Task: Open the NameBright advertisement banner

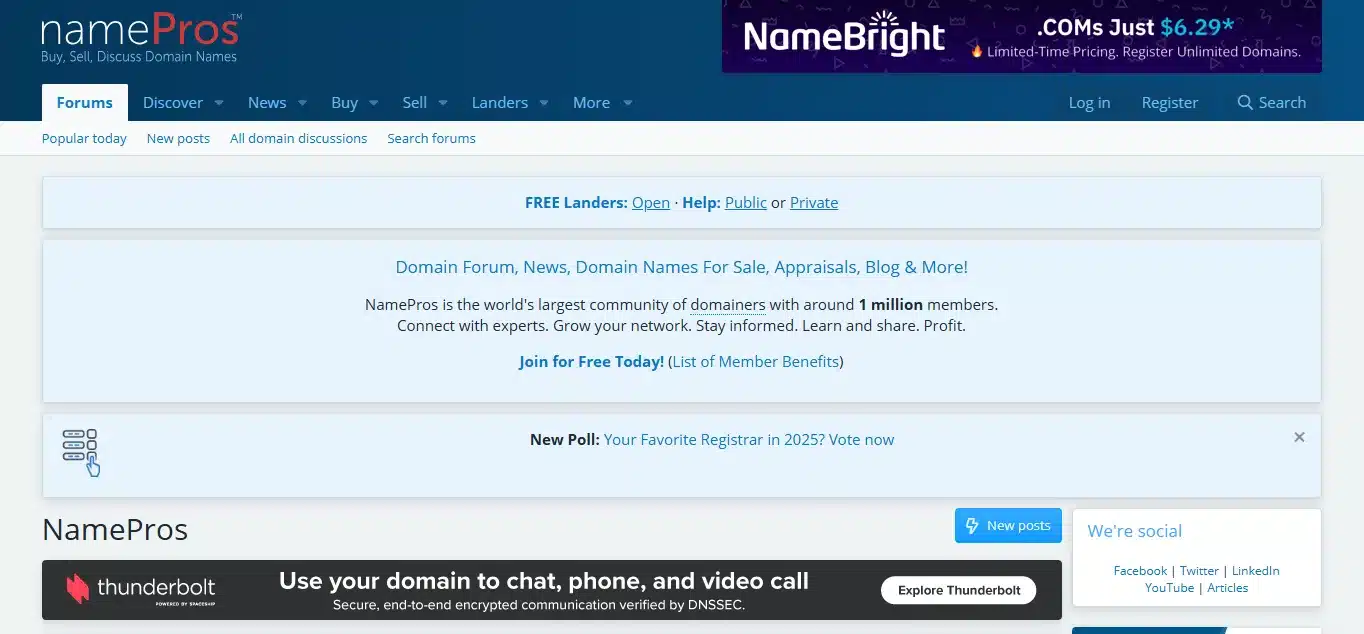Action: pos(1021,37)
